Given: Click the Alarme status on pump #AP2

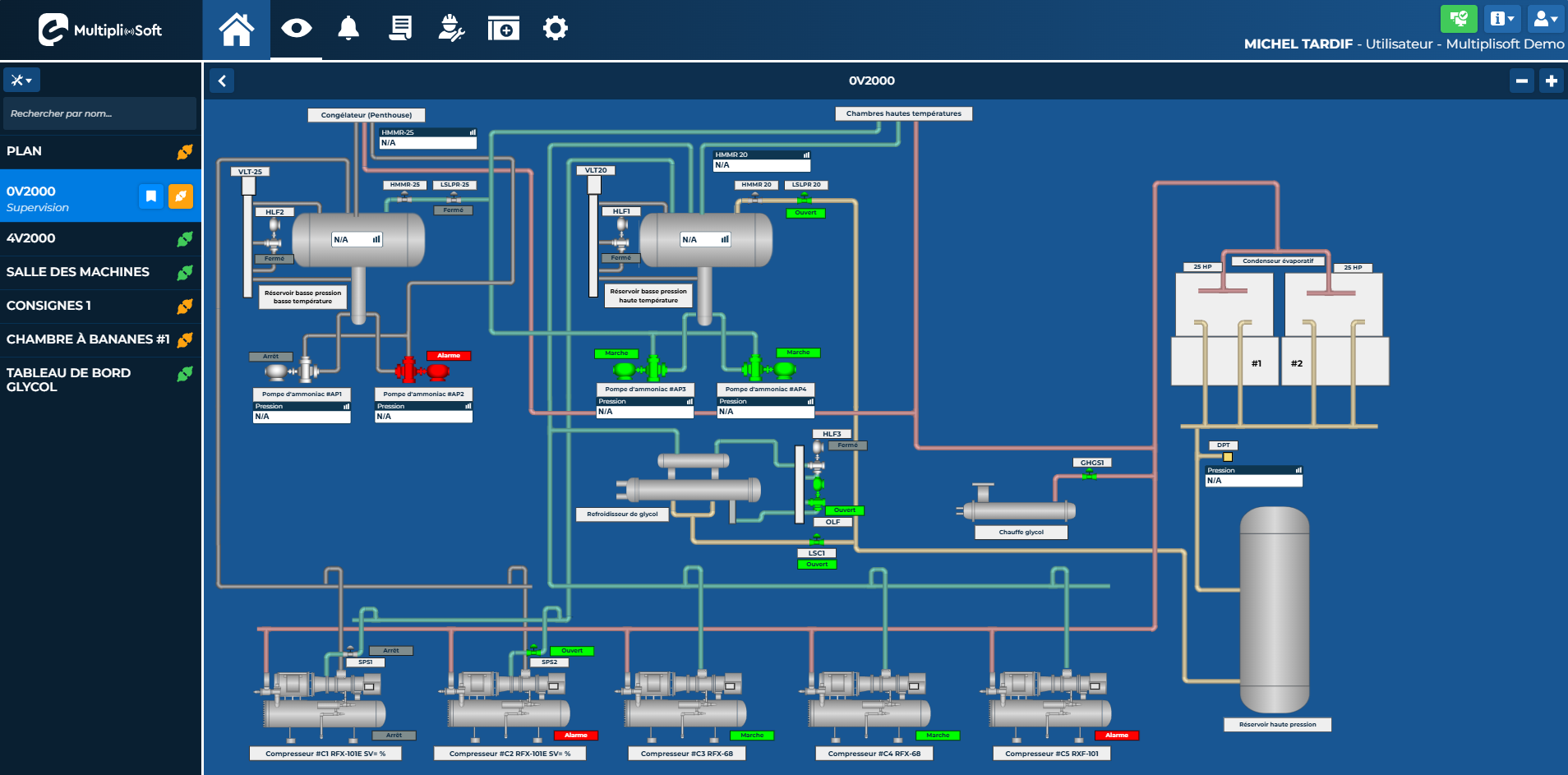Looking at the screenshot, I should tap(449, 356).
